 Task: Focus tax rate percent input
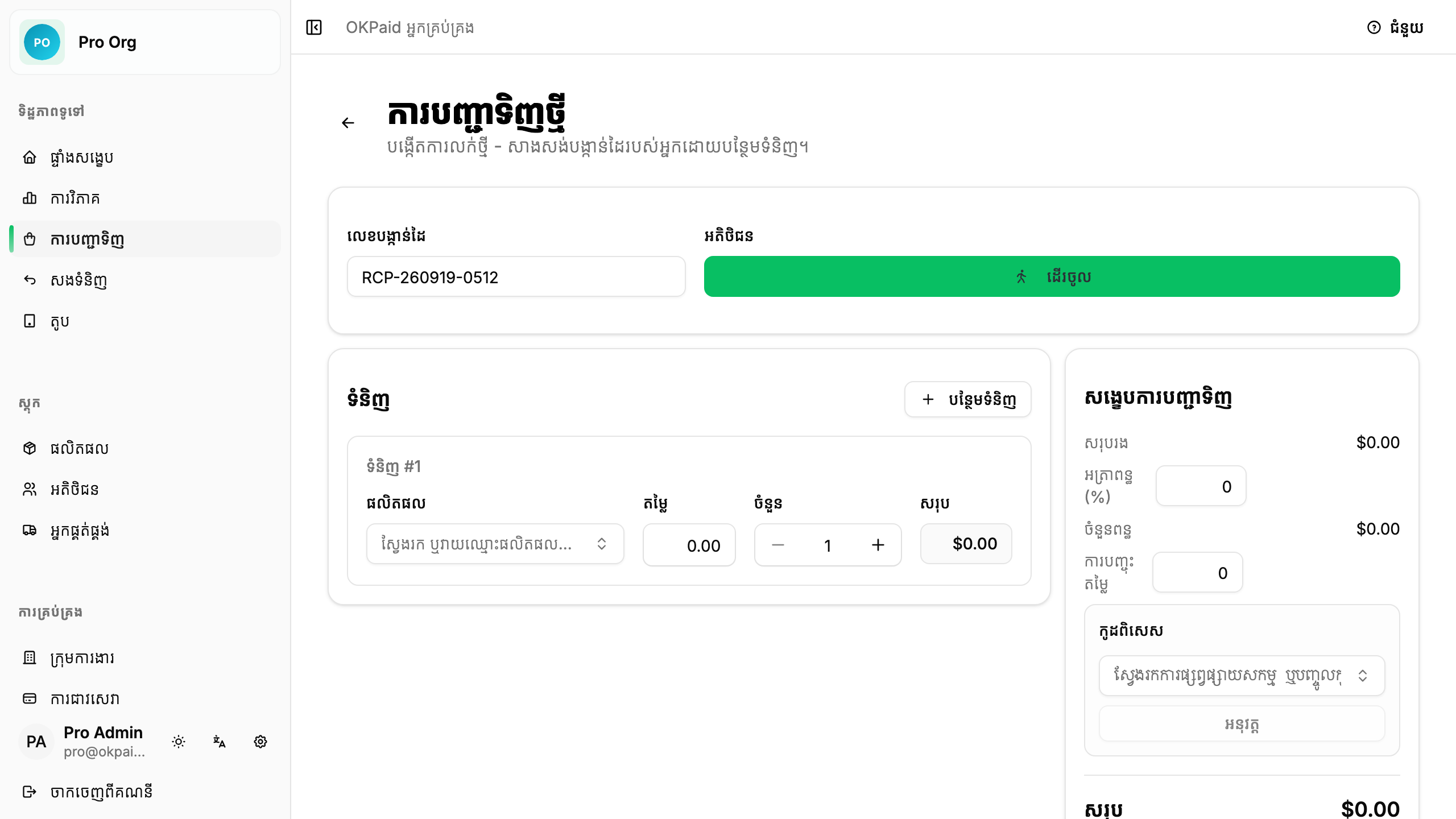tap(1201, 486)
